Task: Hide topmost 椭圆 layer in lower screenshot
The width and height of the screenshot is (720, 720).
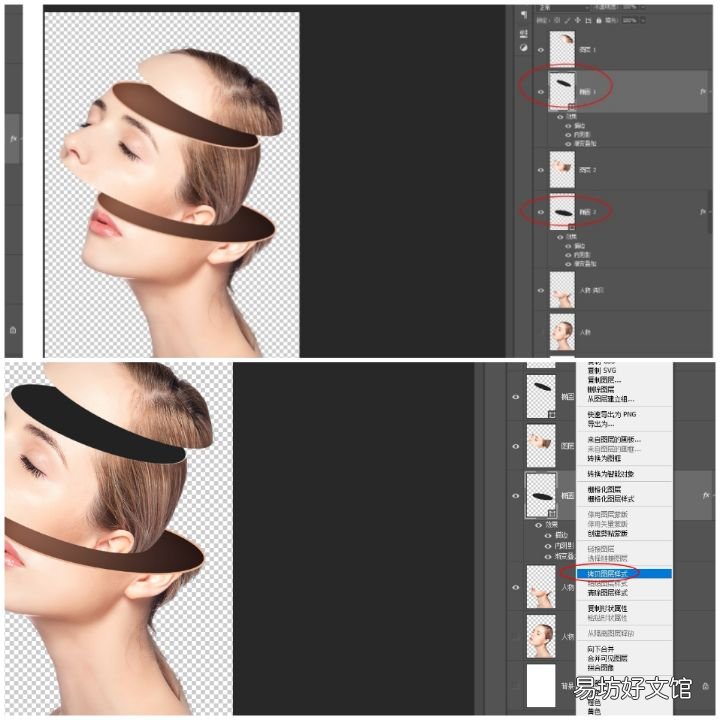Action: [516, 397]
